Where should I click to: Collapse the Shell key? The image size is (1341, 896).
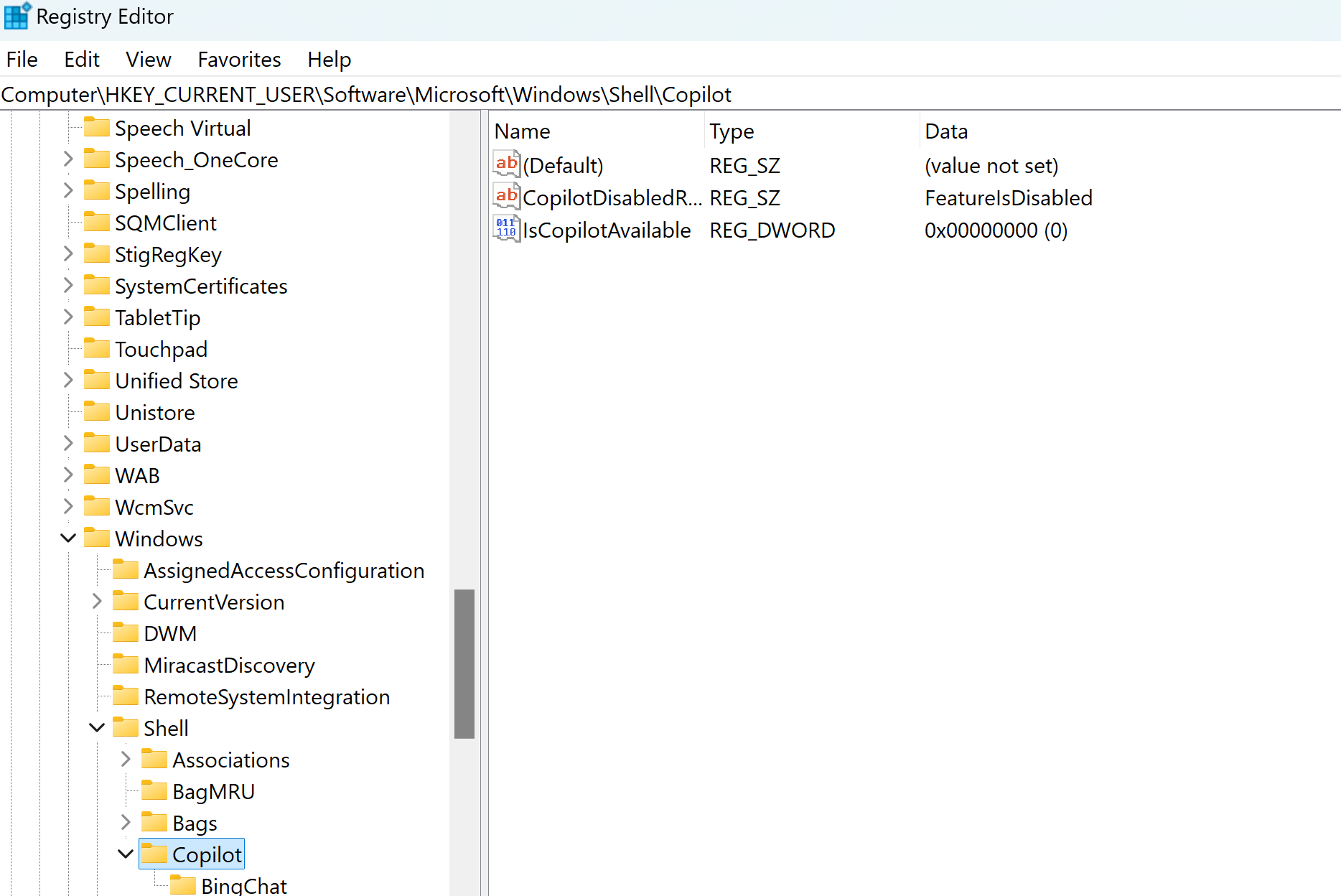tap(97, 727)
